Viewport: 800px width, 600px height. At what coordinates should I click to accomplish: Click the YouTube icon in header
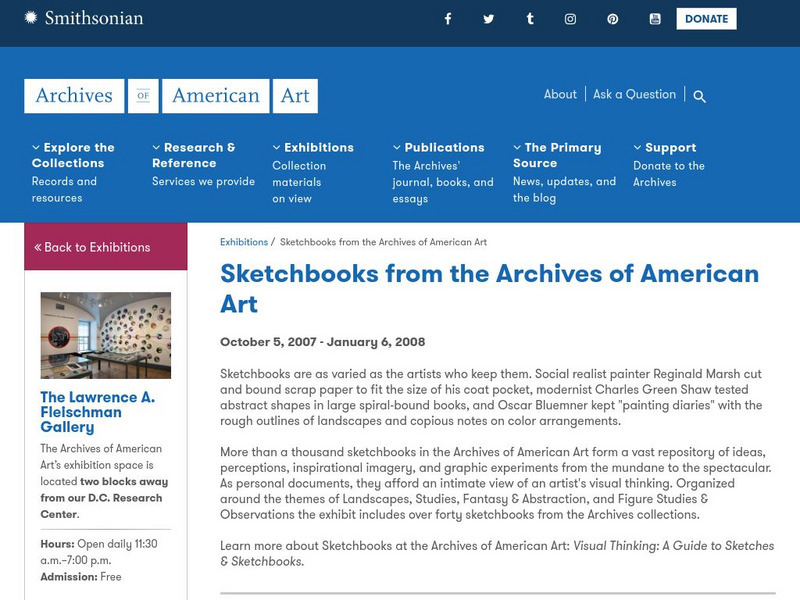coord(655,19)
